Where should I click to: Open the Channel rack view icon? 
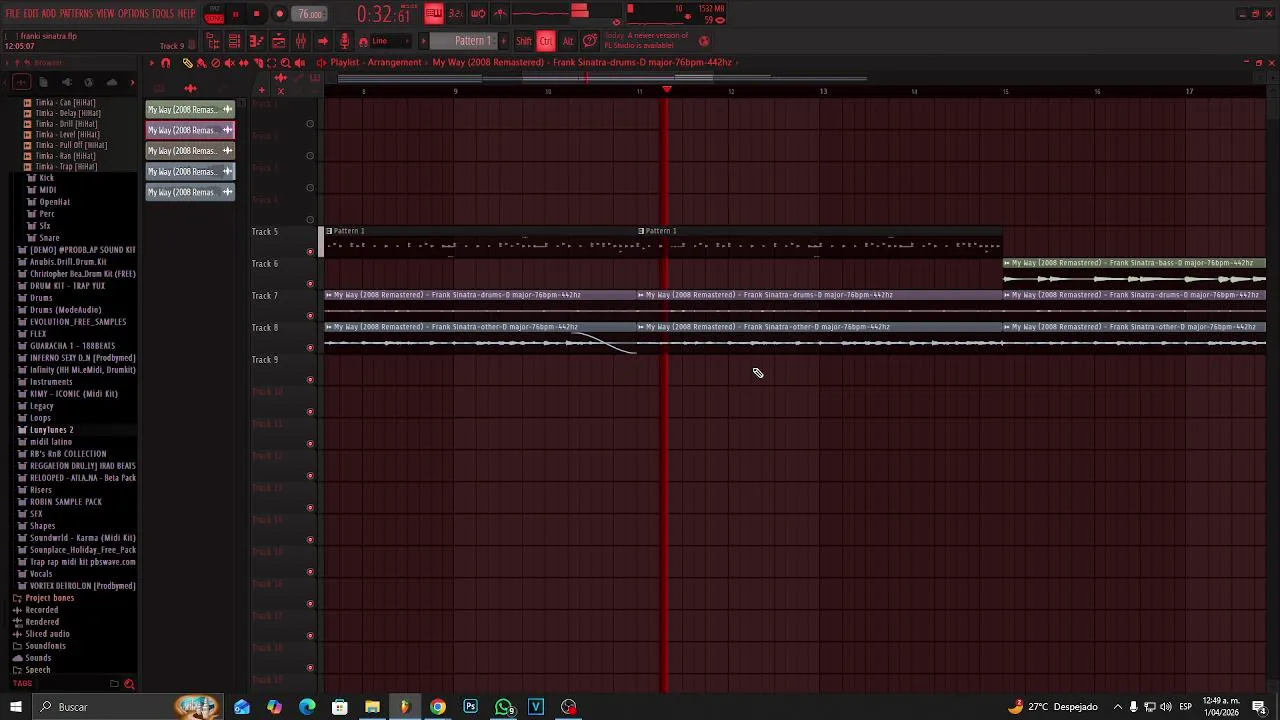pos(234,41)
